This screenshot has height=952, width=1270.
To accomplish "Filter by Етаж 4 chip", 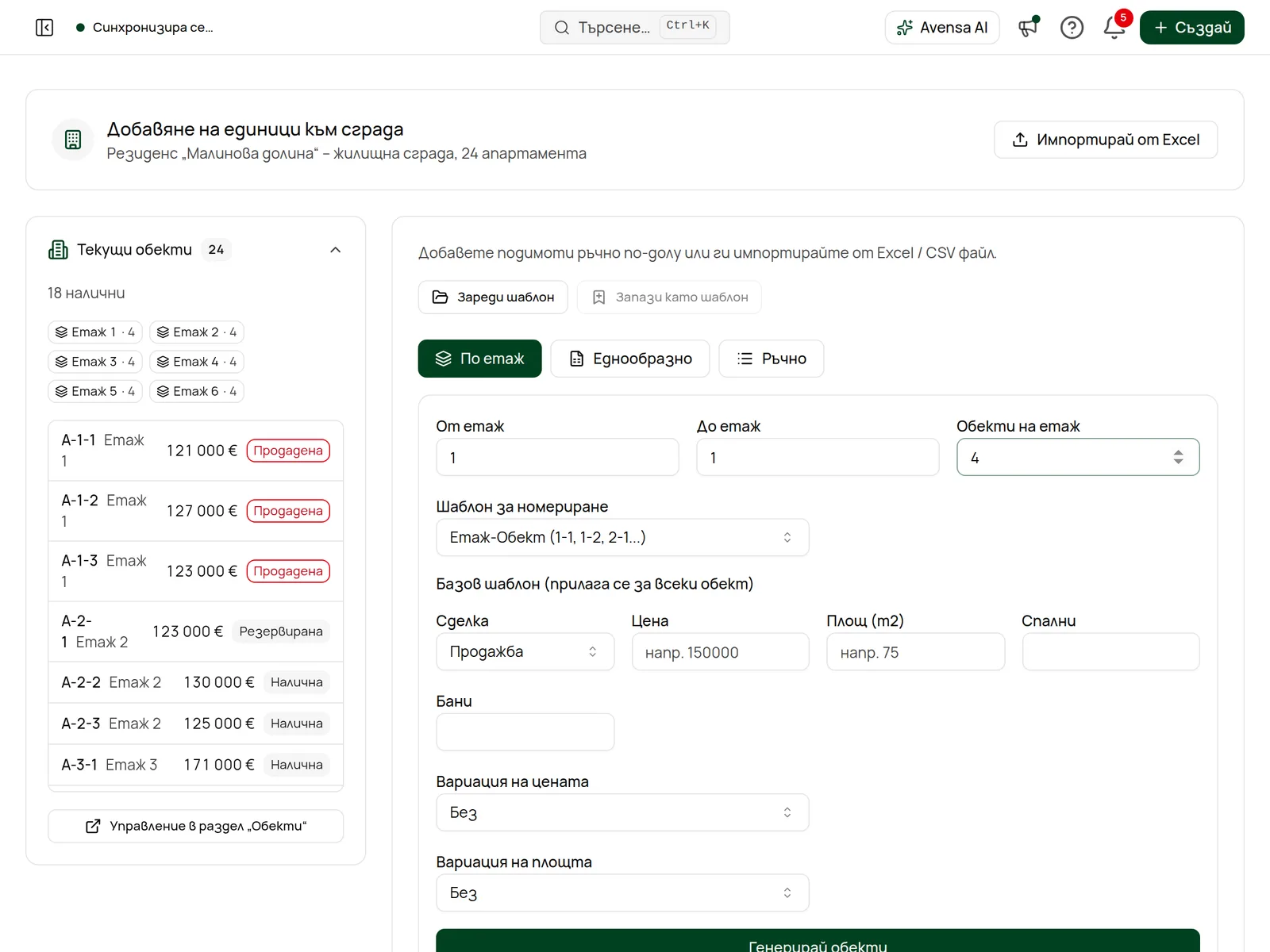I will point(197,362).
